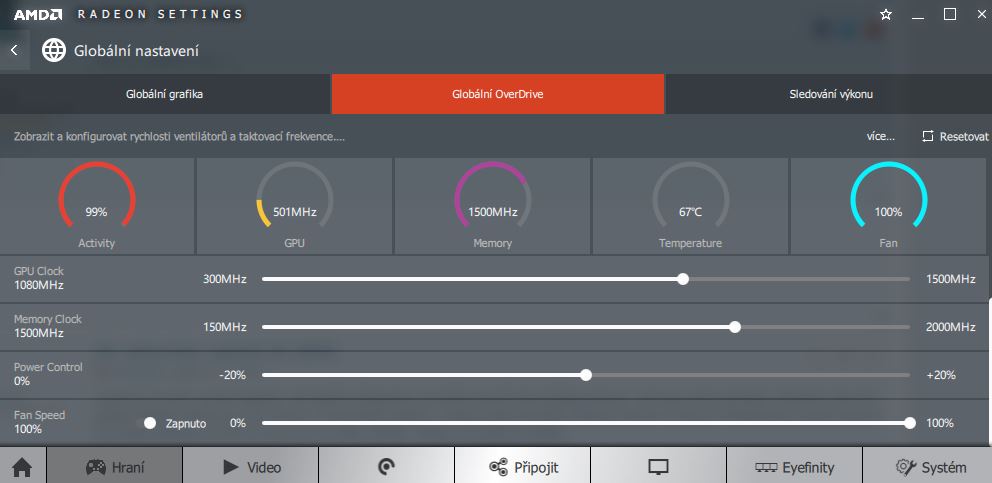
Task: Open the Eyefinity section
Action: (795, 467)
